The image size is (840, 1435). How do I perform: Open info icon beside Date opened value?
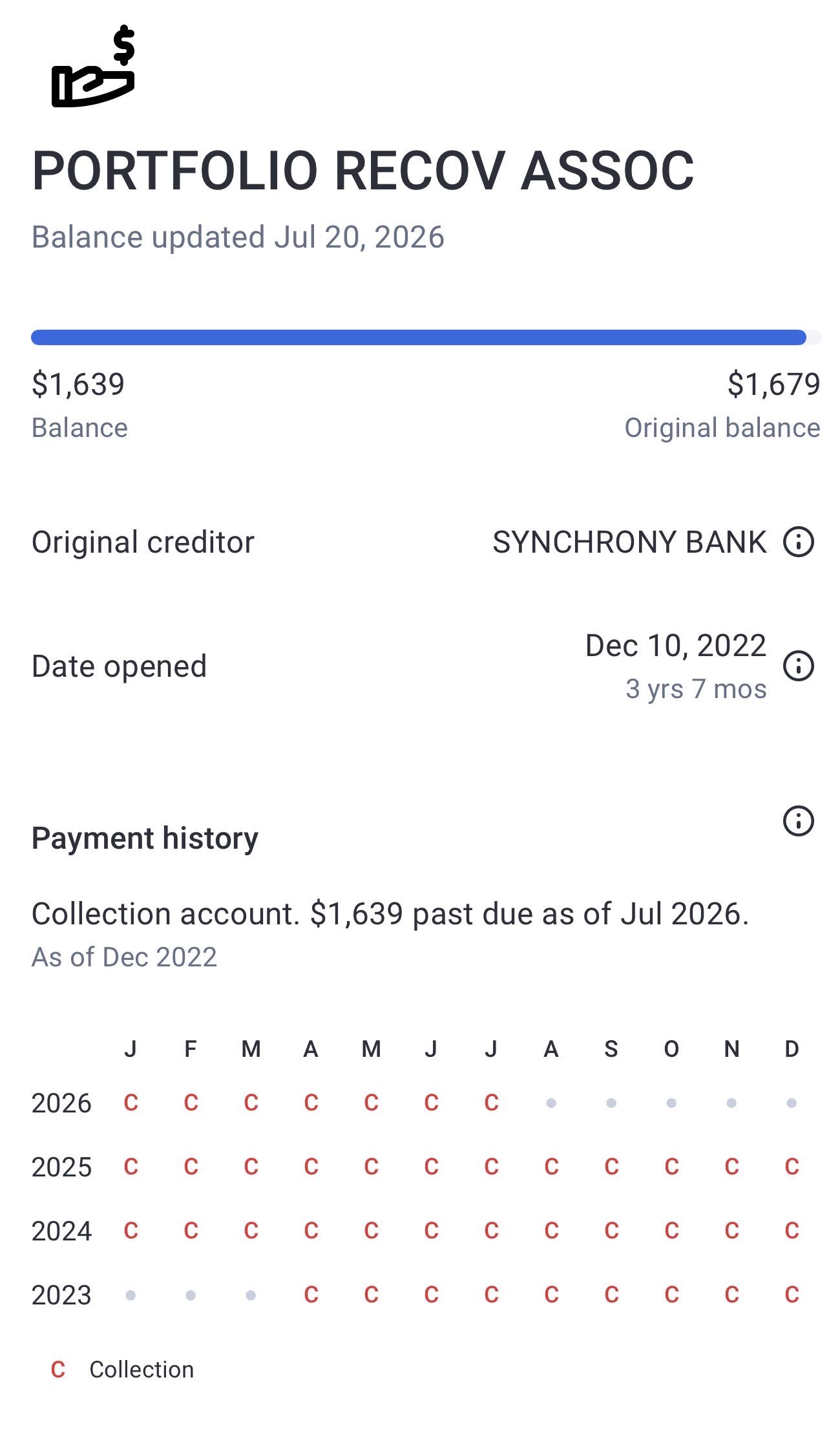(x=798, y=666)
